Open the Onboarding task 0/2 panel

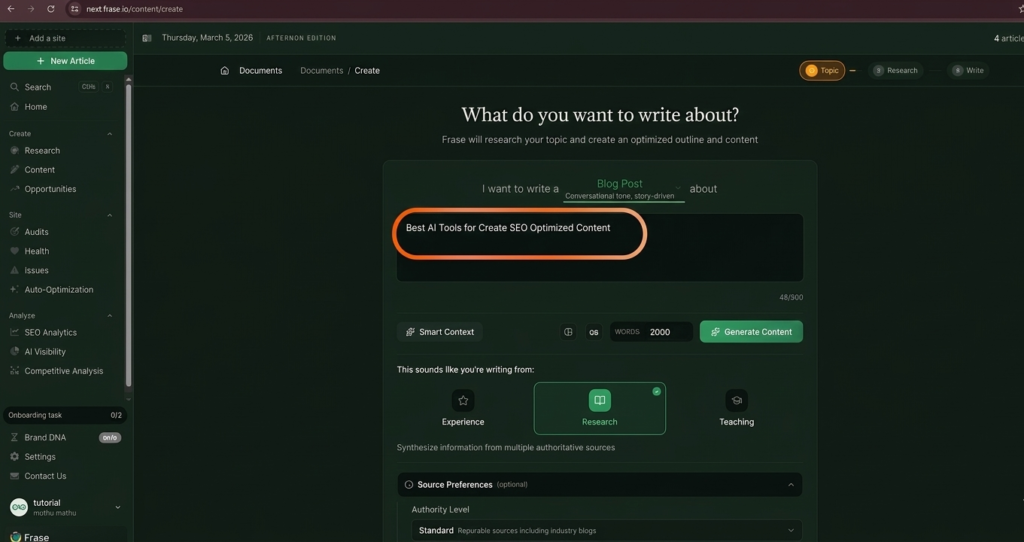[65, 415]
